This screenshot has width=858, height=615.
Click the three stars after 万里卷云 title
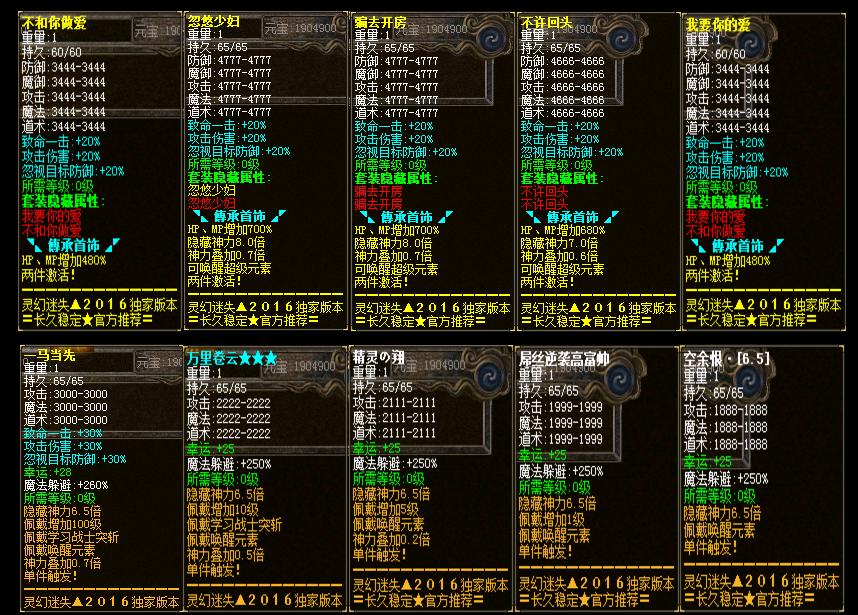[258, 357]
